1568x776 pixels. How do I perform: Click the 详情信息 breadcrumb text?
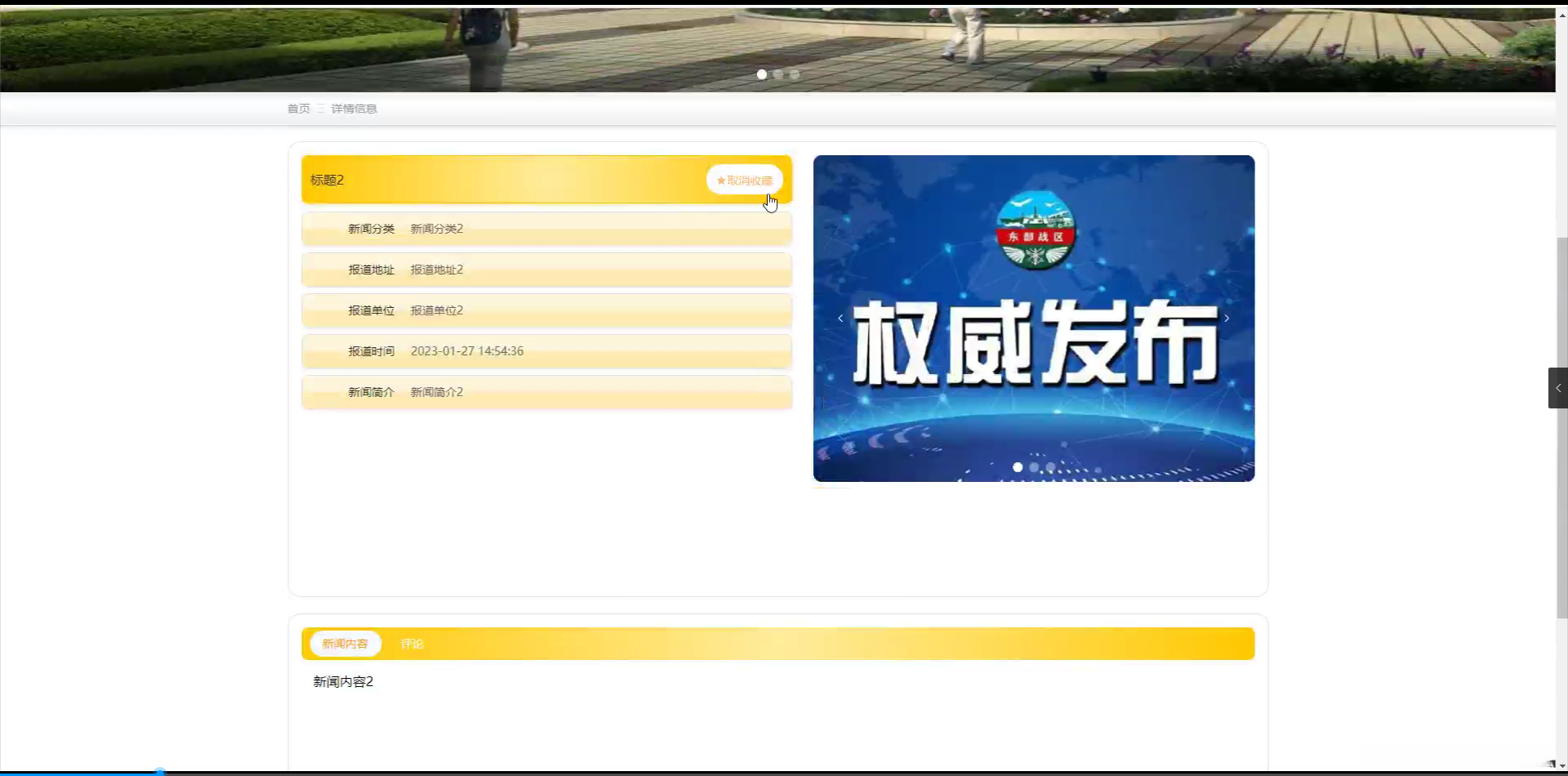[x=354, y=109]
